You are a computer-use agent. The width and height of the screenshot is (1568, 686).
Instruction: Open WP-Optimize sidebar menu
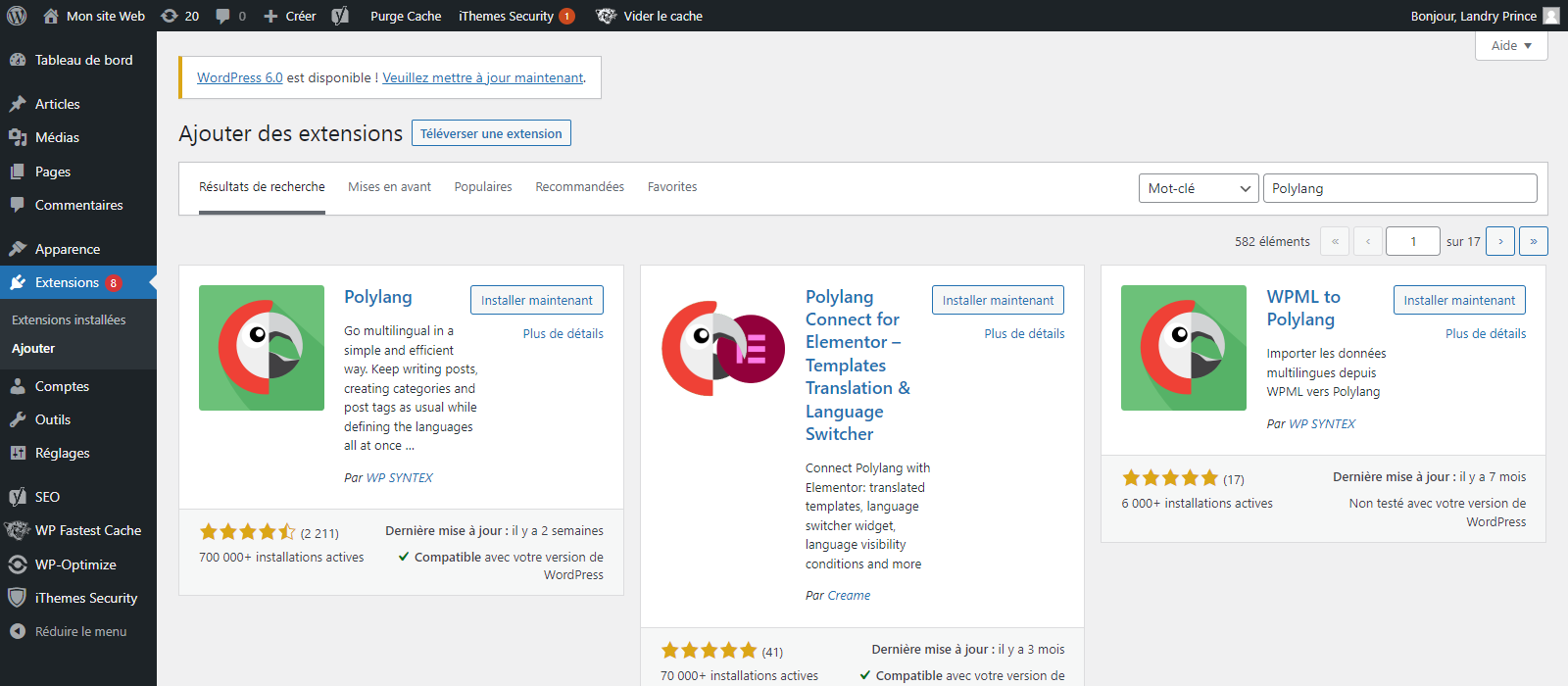coord(78,564)
